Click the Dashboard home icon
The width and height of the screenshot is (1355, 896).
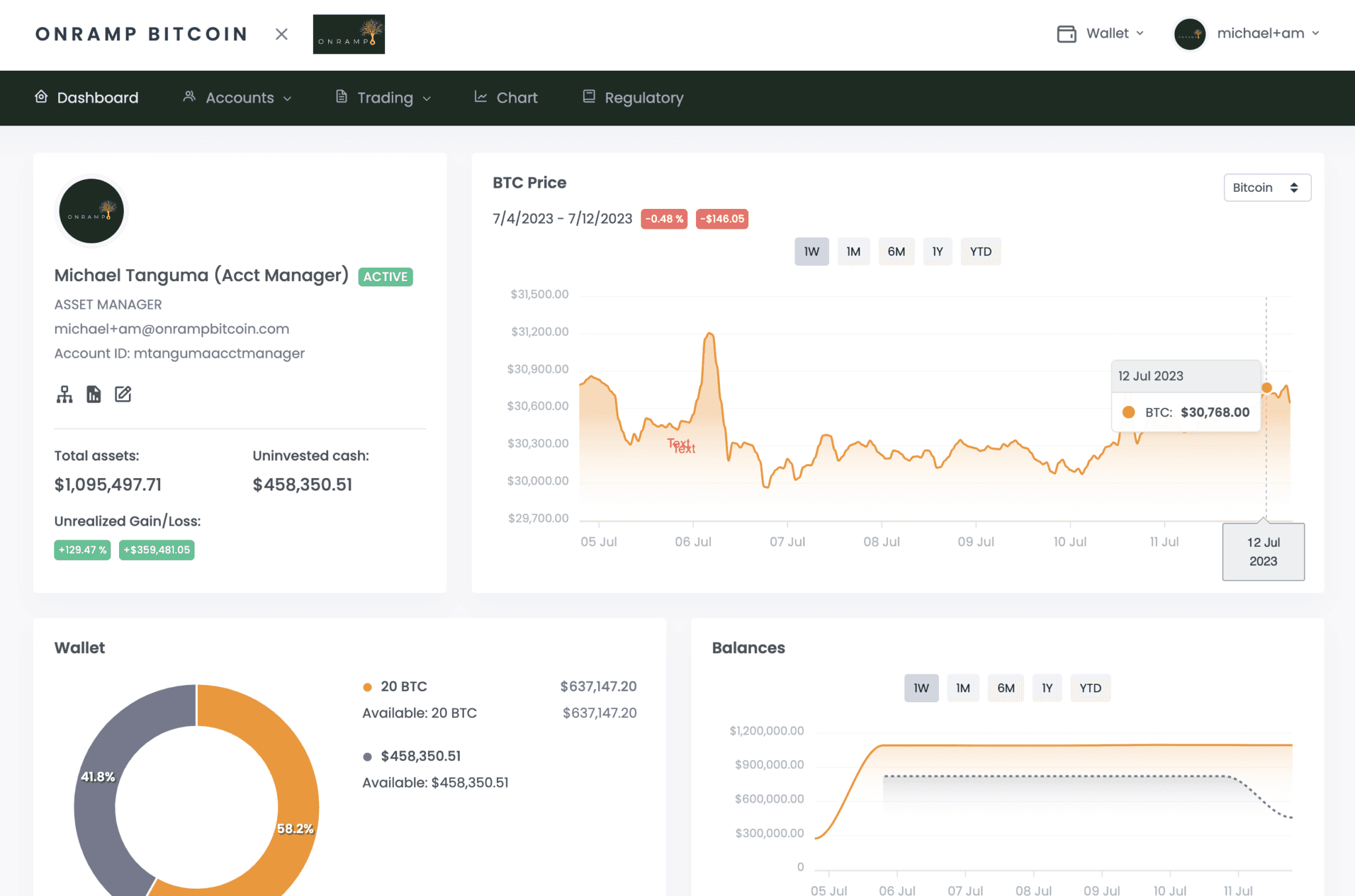click(x=41, y=97)
